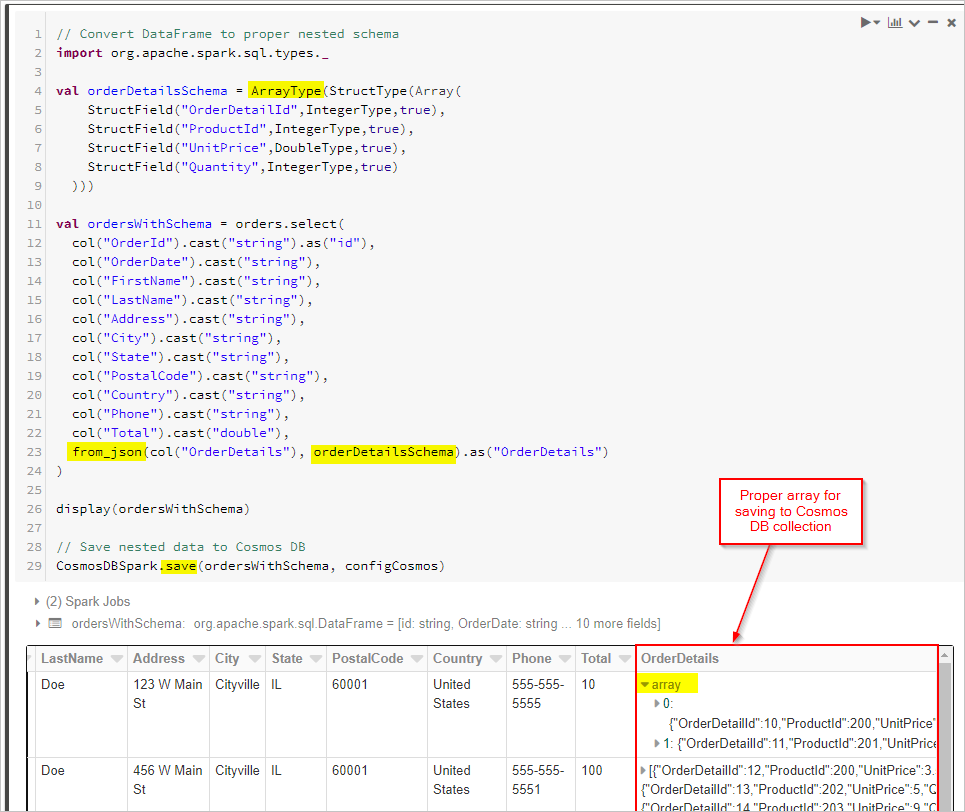Expand item 0 of the OrderDetails array

(x=656, y=702)
